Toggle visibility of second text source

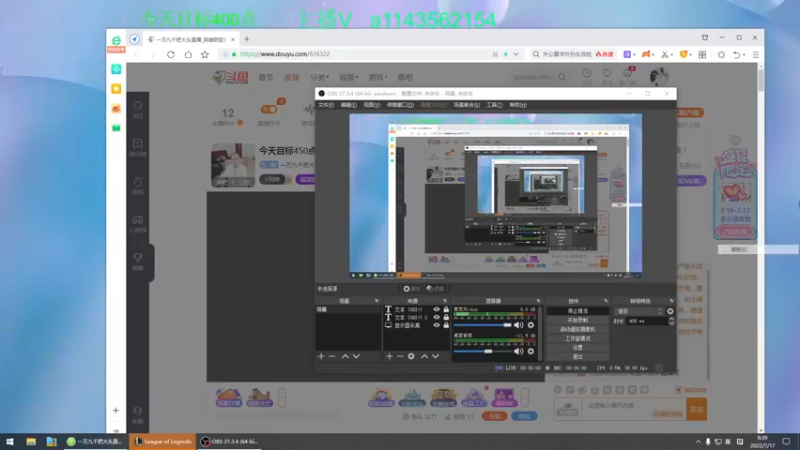click(436, 317)
